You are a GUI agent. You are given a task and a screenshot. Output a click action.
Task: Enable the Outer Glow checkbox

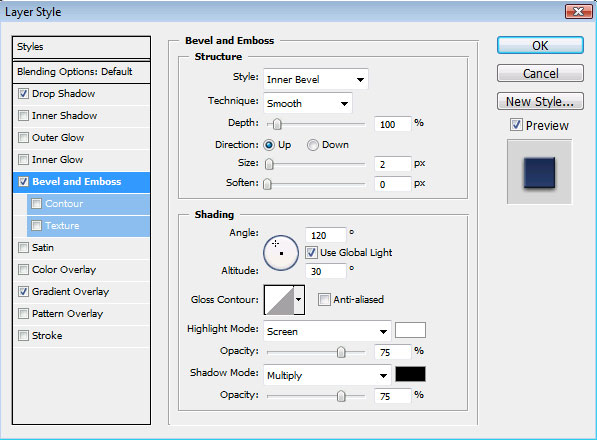(x=23, y=137)
